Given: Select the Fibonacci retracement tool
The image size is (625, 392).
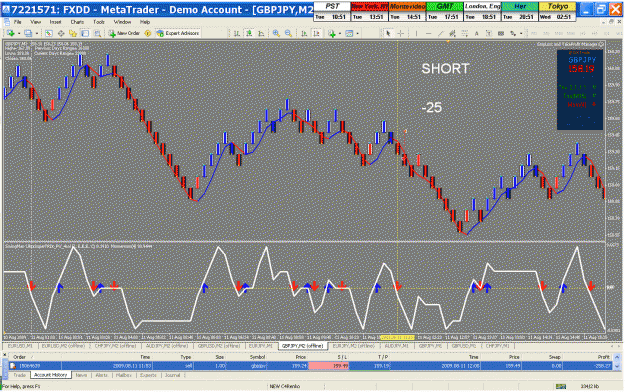Looking at the screenshot, I should pyautogui.click(x=465, y=33).
